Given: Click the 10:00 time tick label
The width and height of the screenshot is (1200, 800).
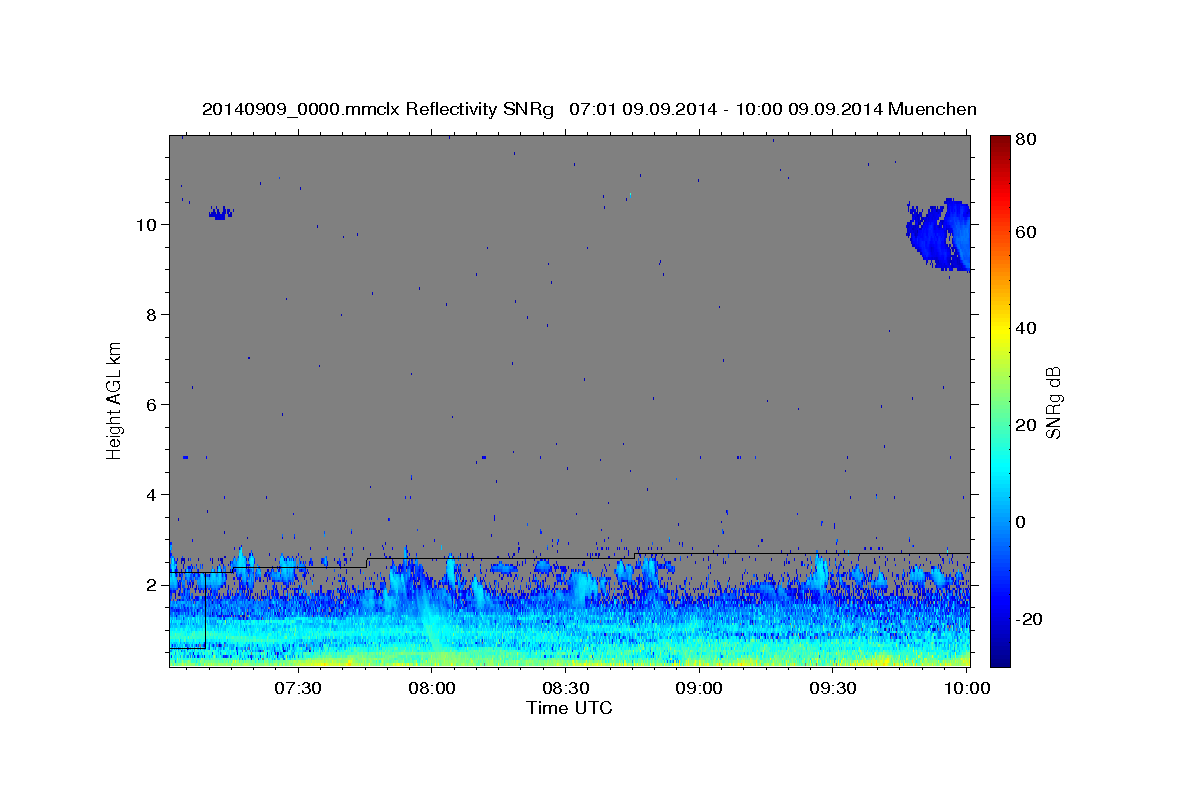Looking at the screenshot, I should point(966,688).
